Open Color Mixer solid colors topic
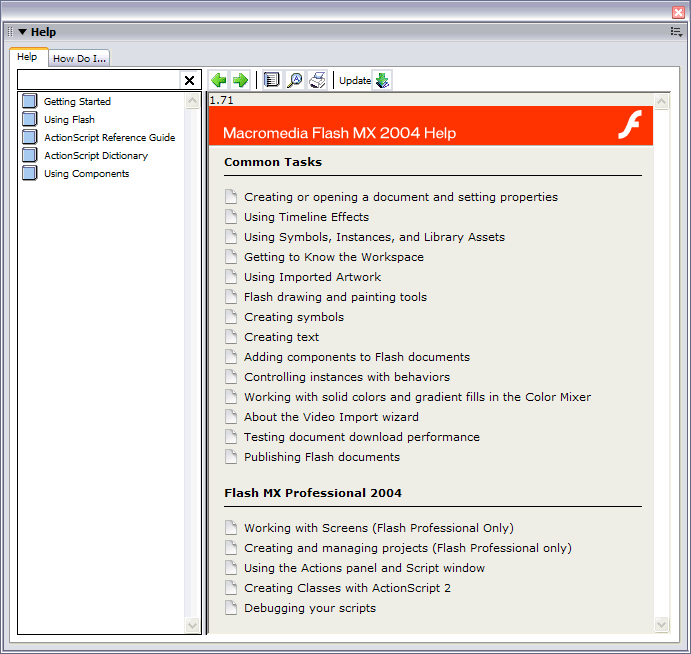 [x=417, y=397]
